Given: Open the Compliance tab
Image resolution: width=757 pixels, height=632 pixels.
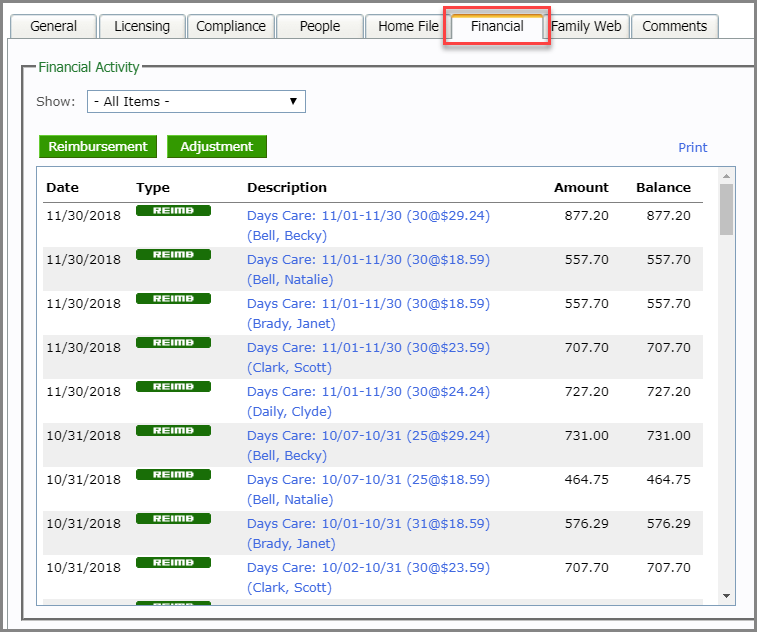Looking at the screenshot, I should point(231,26).
